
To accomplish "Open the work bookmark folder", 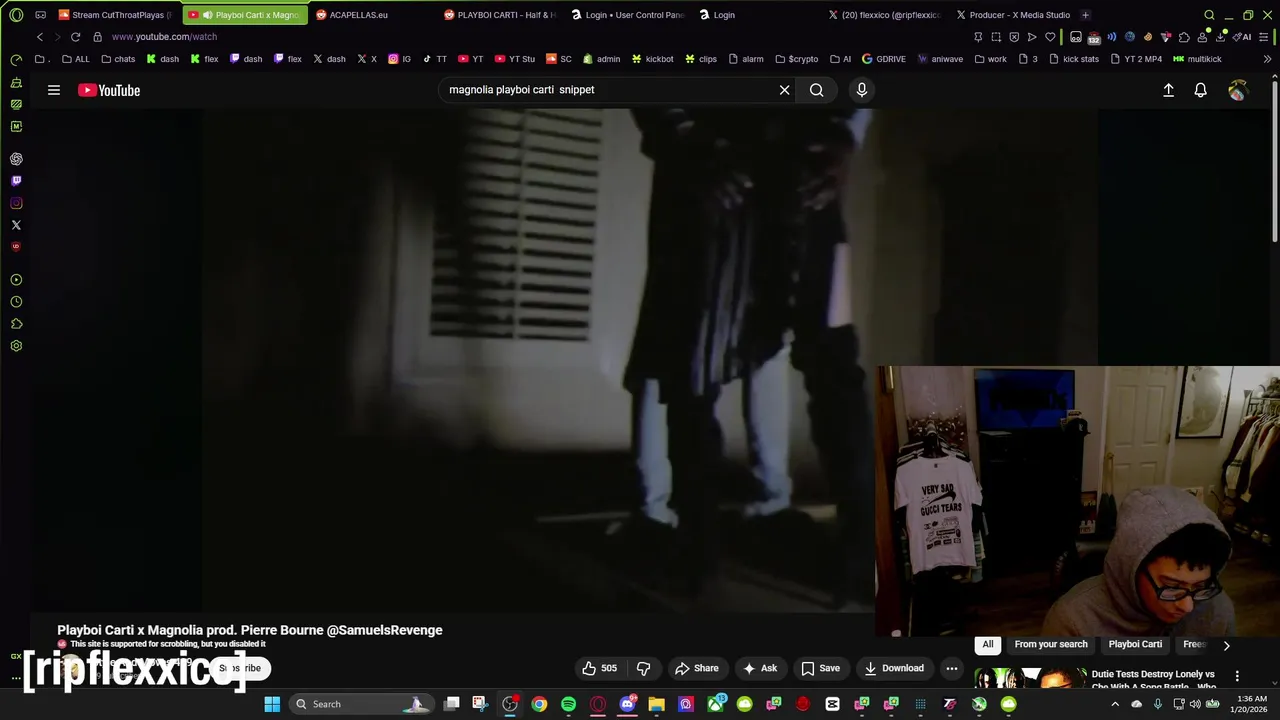I will coord(990,59).
